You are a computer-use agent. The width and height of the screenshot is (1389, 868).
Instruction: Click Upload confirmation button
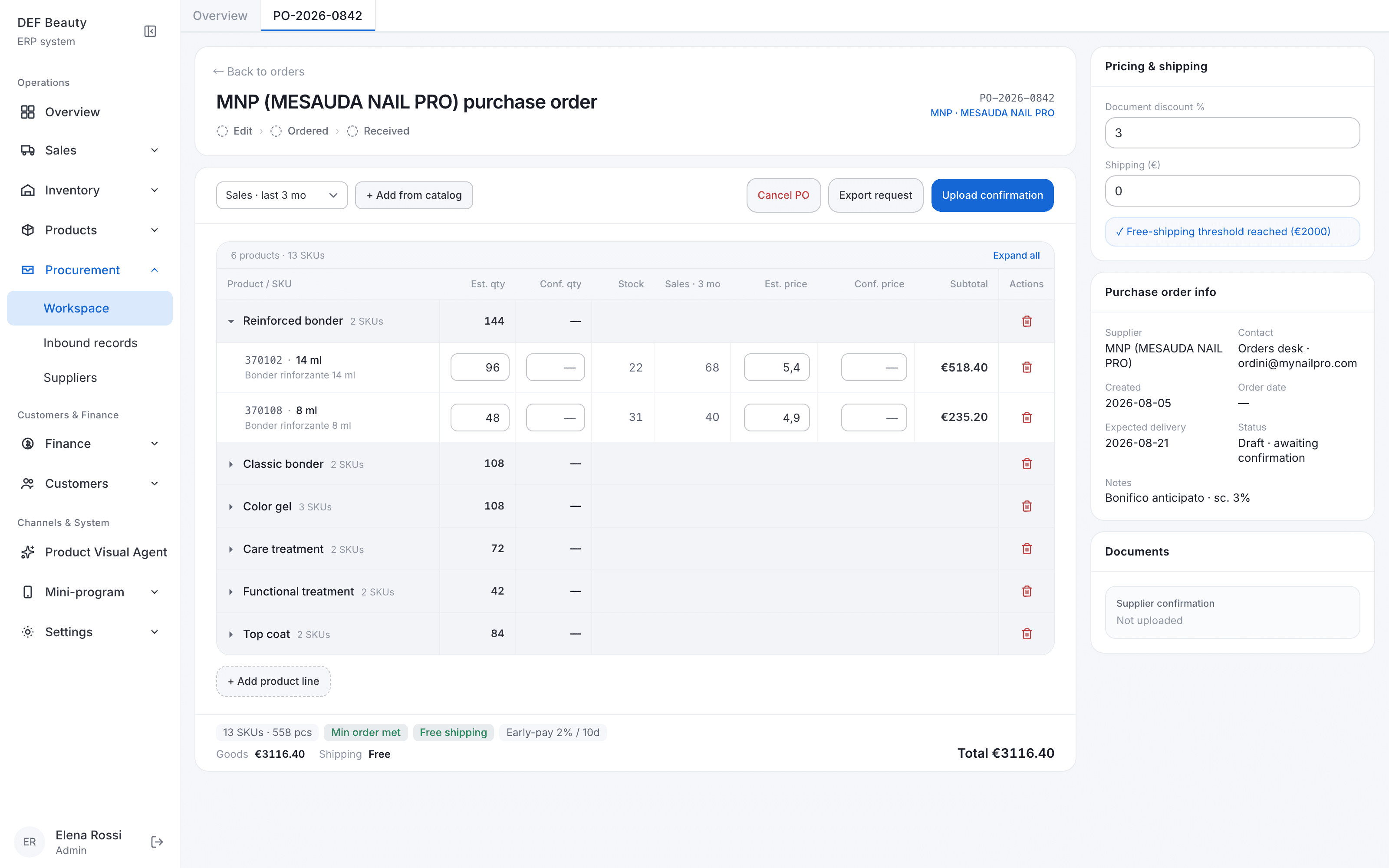tap(992, 195)
